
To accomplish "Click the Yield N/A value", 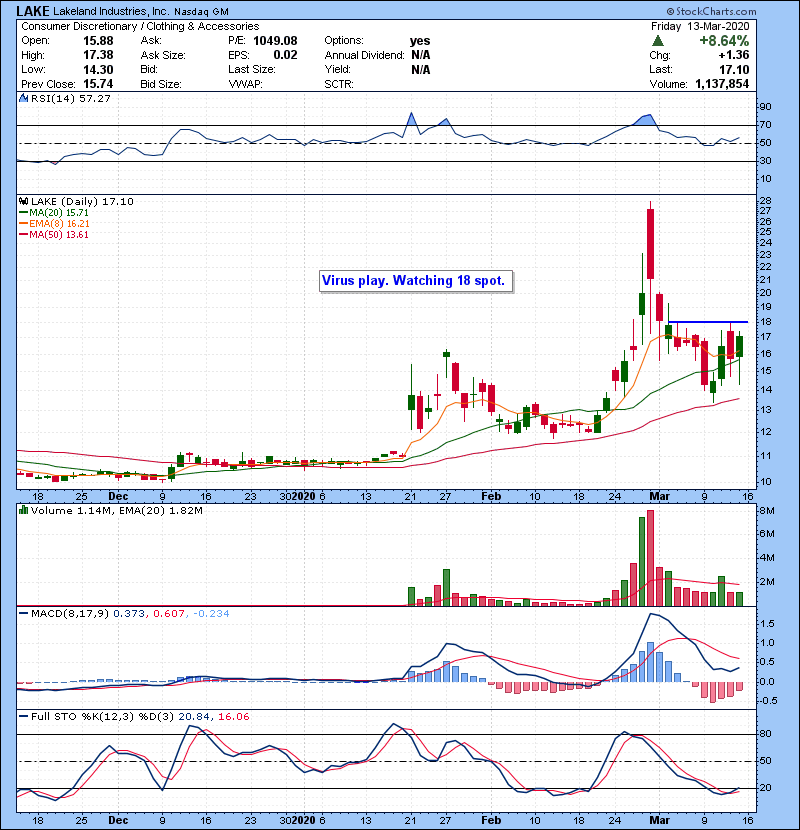I will [x=420, y=69].
